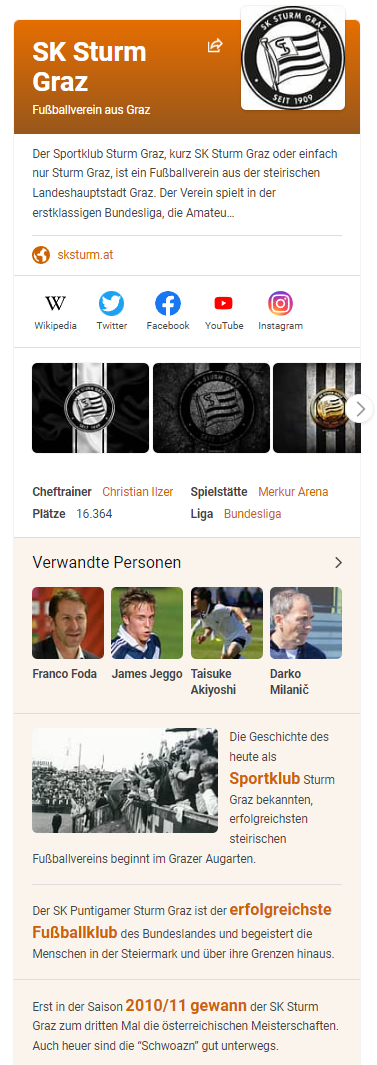
Task: Open the Christian Ilzer trainer link
Action: [137, 492]
